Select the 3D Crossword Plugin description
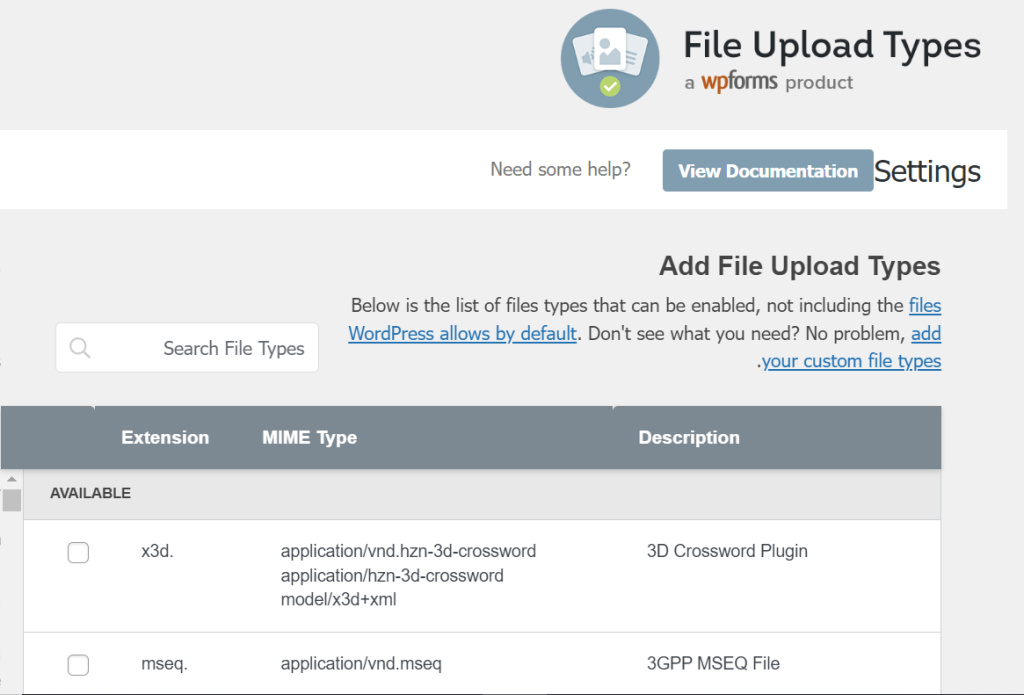Screen dimensions: 1024x695 click(727, 551)
